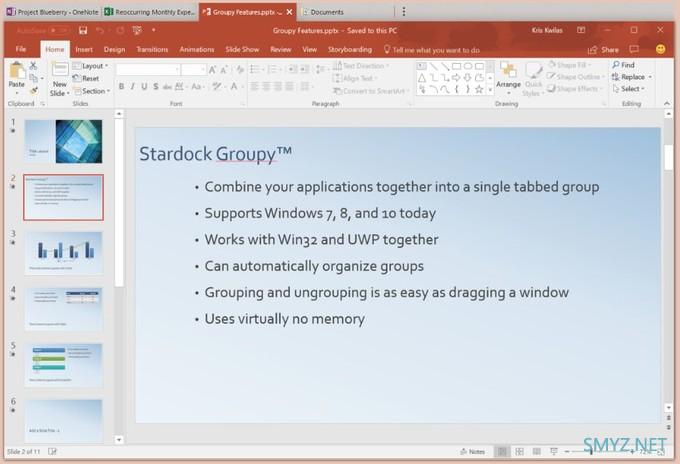Click the Cut scissors icon
This screenshot has width=680, height=464.
[33, 65]
